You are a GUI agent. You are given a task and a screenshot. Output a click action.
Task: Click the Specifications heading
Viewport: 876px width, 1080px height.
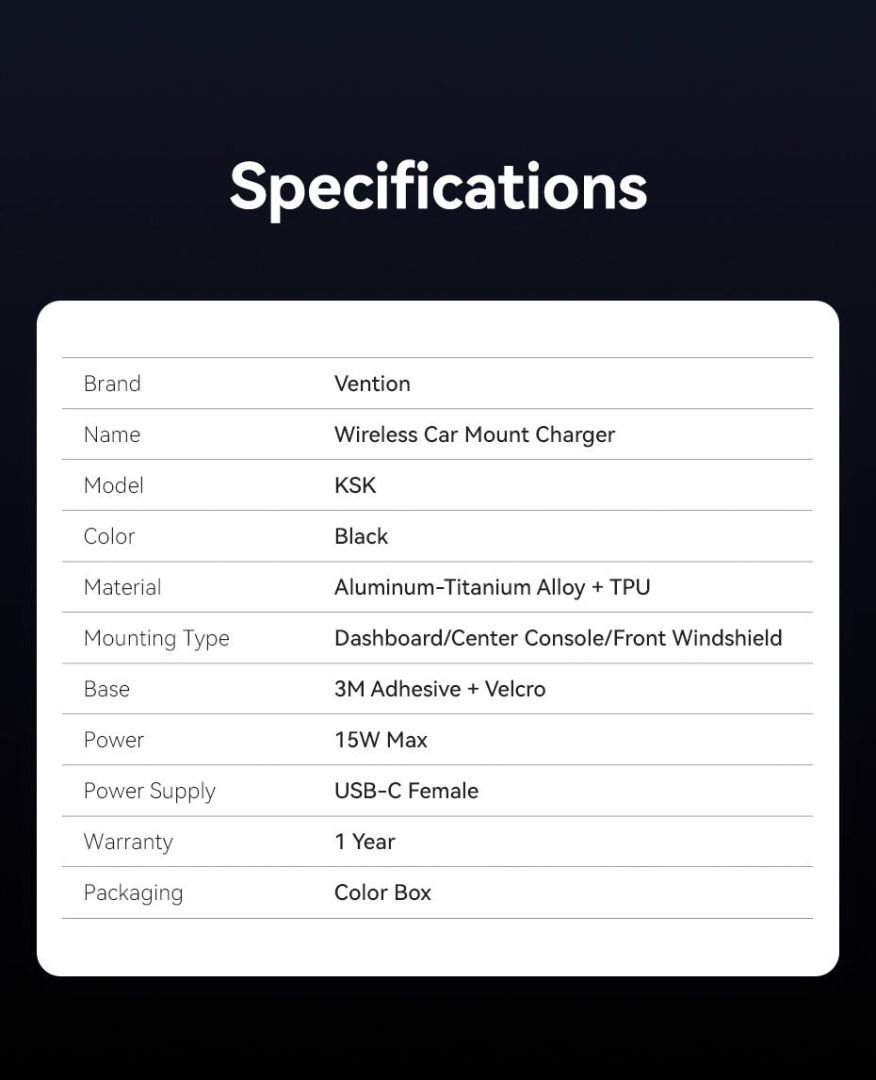click(438, 188)
